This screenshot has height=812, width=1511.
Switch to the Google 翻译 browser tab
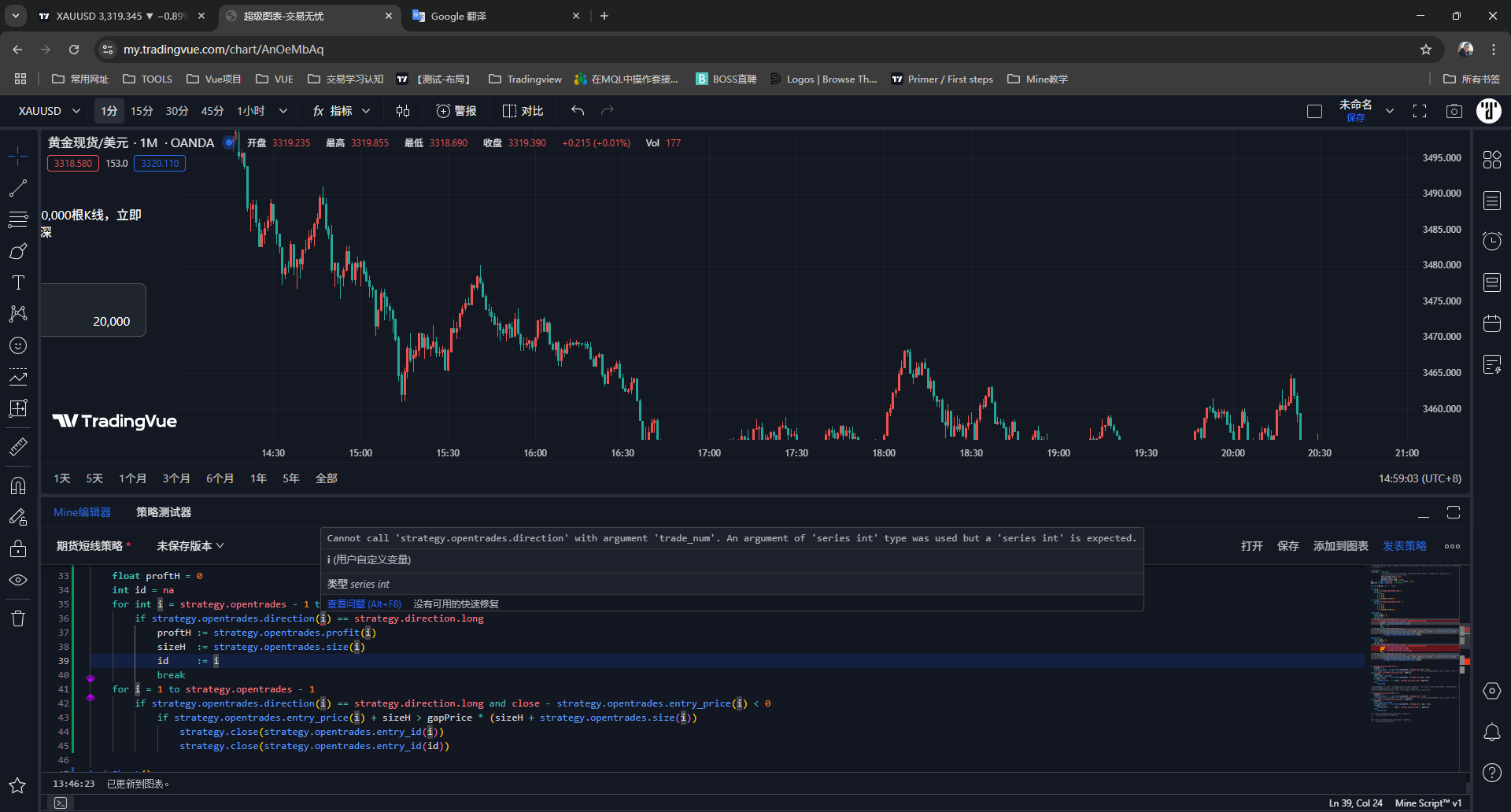[x=496, y=16]
